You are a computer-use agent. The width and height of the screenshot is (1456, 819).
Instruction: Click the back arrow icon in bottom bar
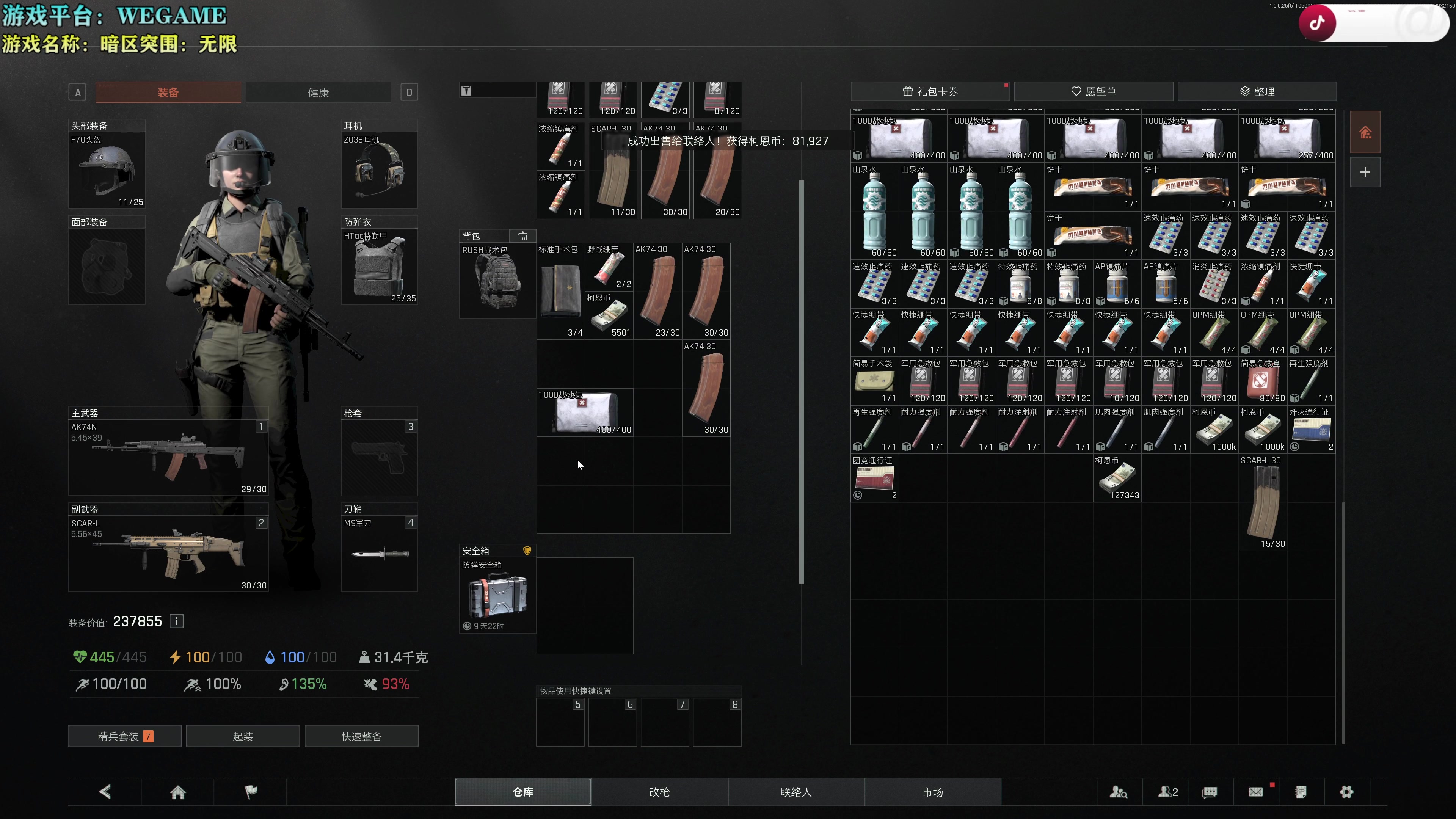pyautogui.click(x=105, y=792)
